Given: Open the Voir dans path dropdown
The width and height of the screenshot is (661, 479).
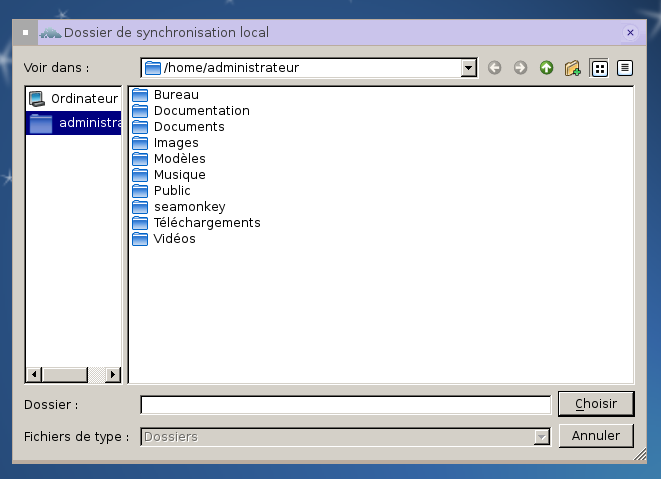Looking at the screenshot, I should pyautogui.click(x=468, y=67).
